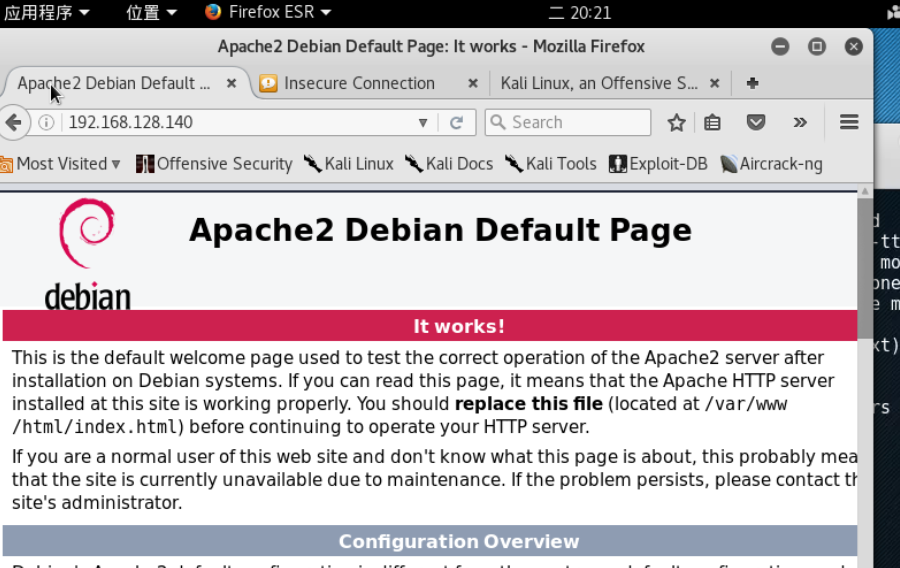
Task: Open the Kali Linux bookmark
Action: [348, 164]
